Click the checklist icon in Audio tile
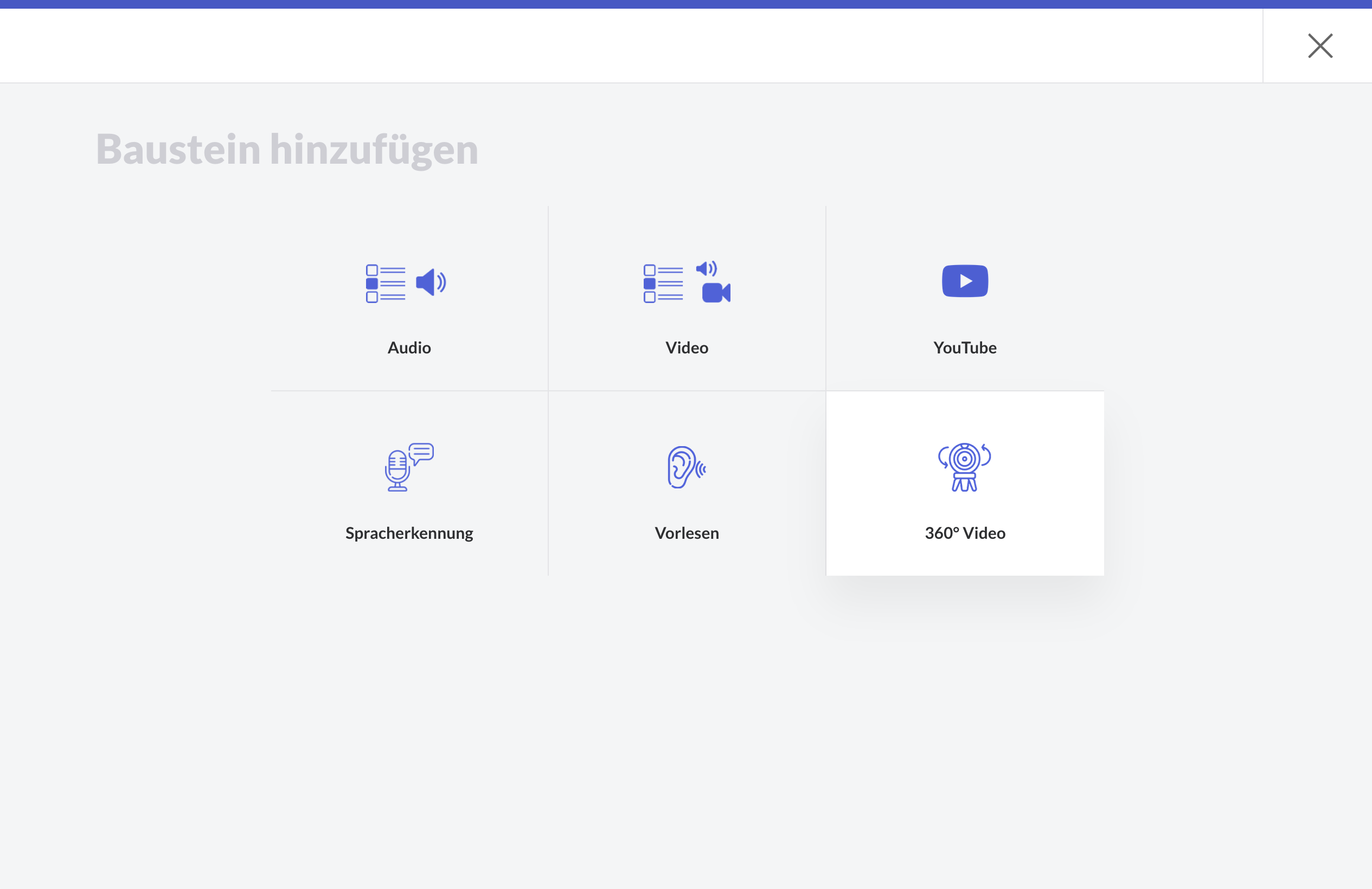The image size is (1372, 889). coord(385,284)
